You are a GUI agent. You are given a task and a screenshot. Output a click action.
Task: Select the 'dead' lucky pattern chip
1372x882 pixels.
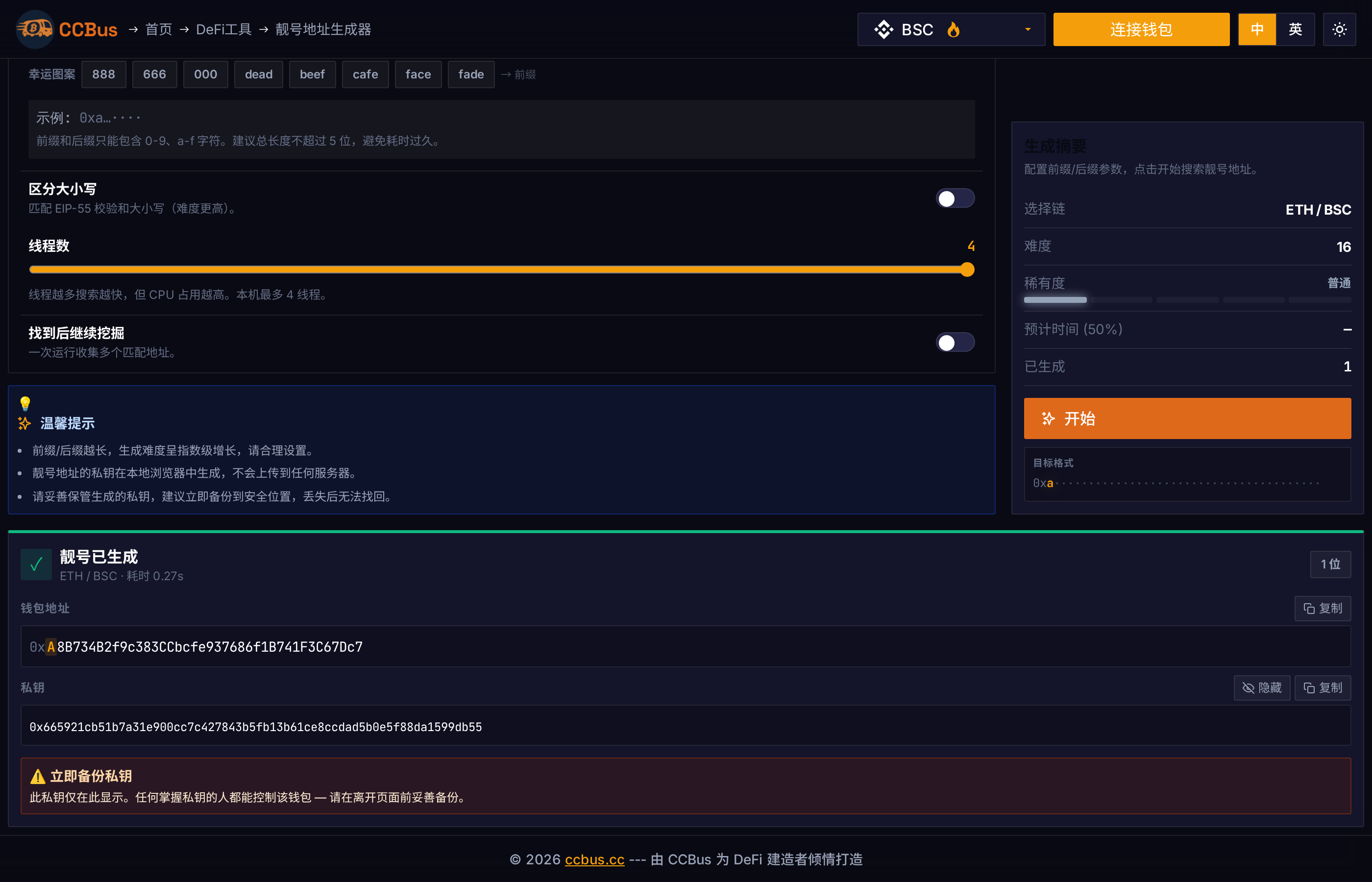pos(258,74)
